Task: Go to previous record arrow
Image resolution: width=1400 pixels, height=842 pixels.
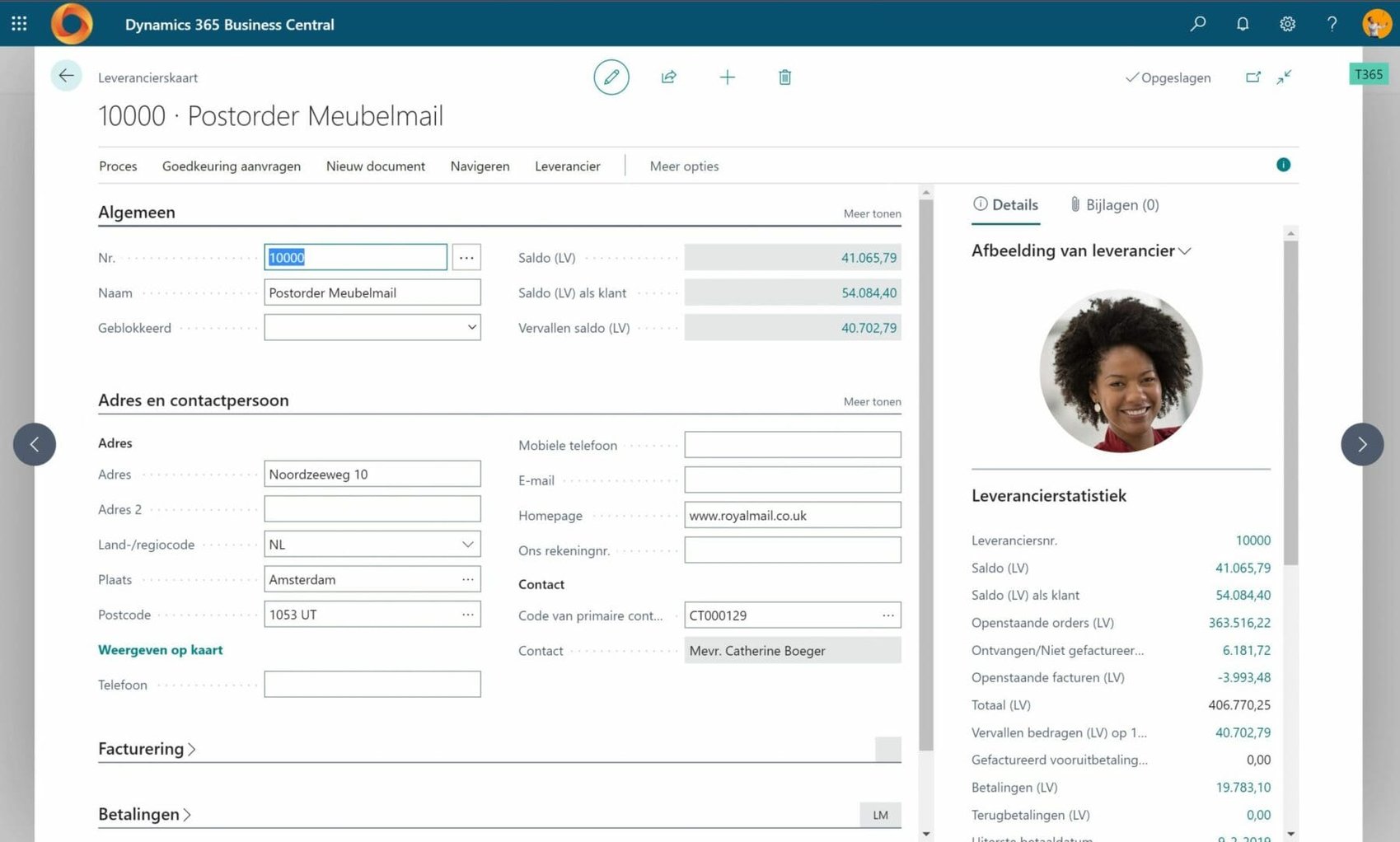Action: 35,444
